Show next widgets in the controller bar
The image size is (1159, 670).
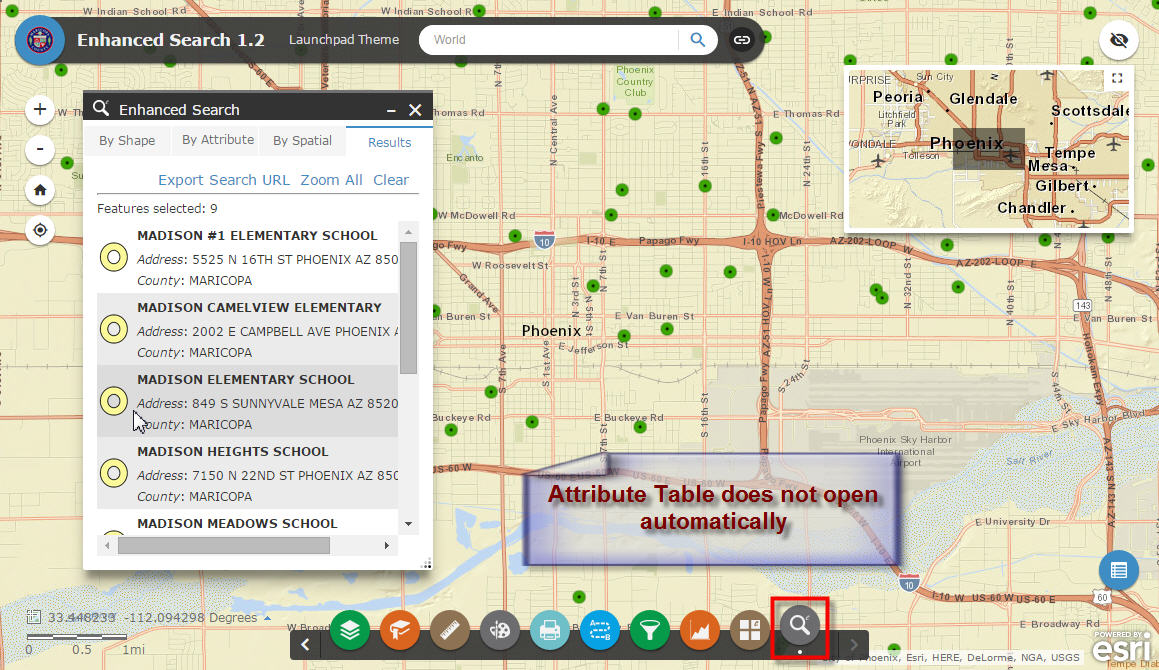[854, 645]
